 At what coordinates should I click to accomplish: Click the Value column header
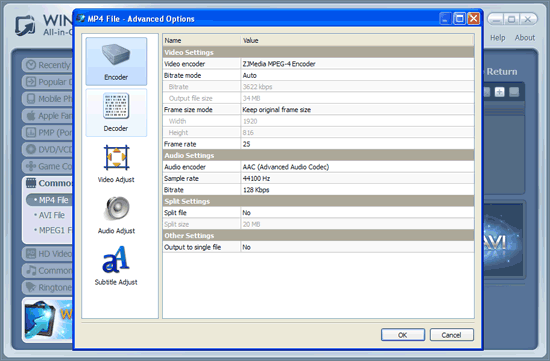(357, 40)
